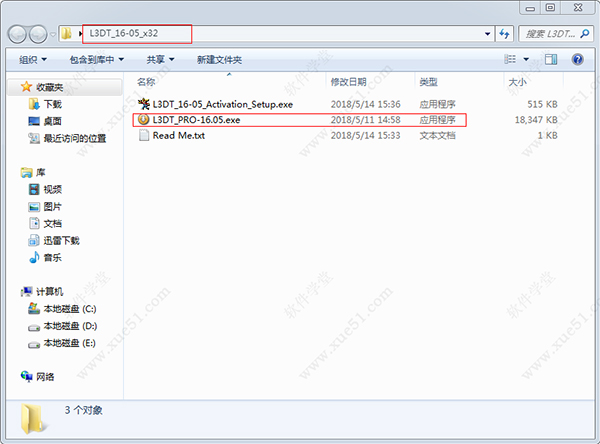This screenshot has height=444, width=600.
Task: Select 收藏夹 favorites in sidebar
Action: tap(49, 87)
